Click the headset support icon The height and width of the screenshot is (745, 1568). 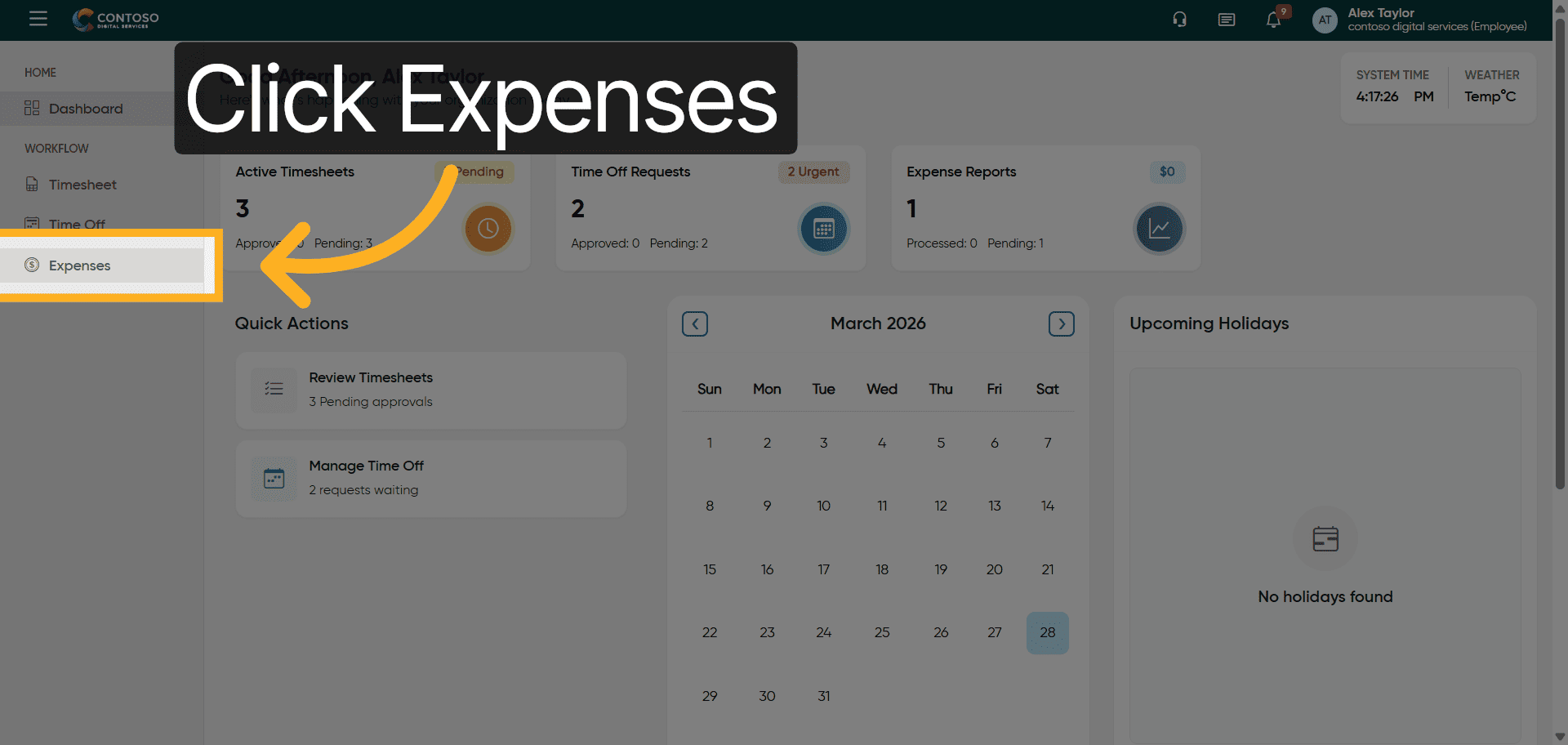(x=1179, y=20)
